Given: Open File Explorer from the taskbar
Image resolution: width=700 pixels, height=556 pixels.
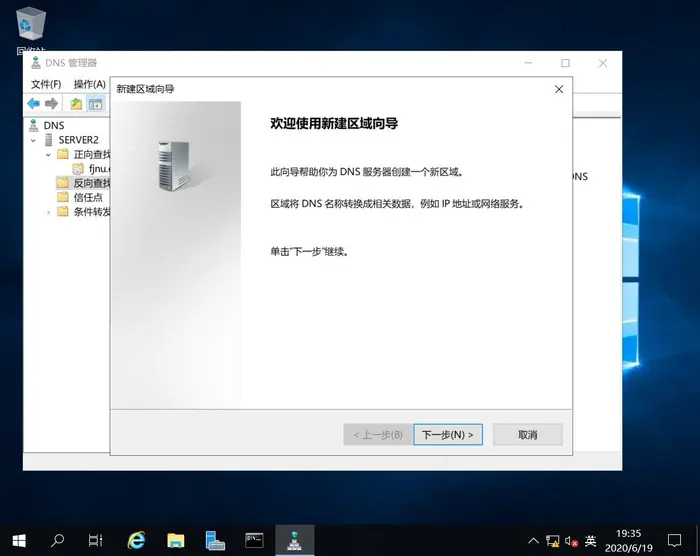Looking at the screenshot, I should coord(176,540).
